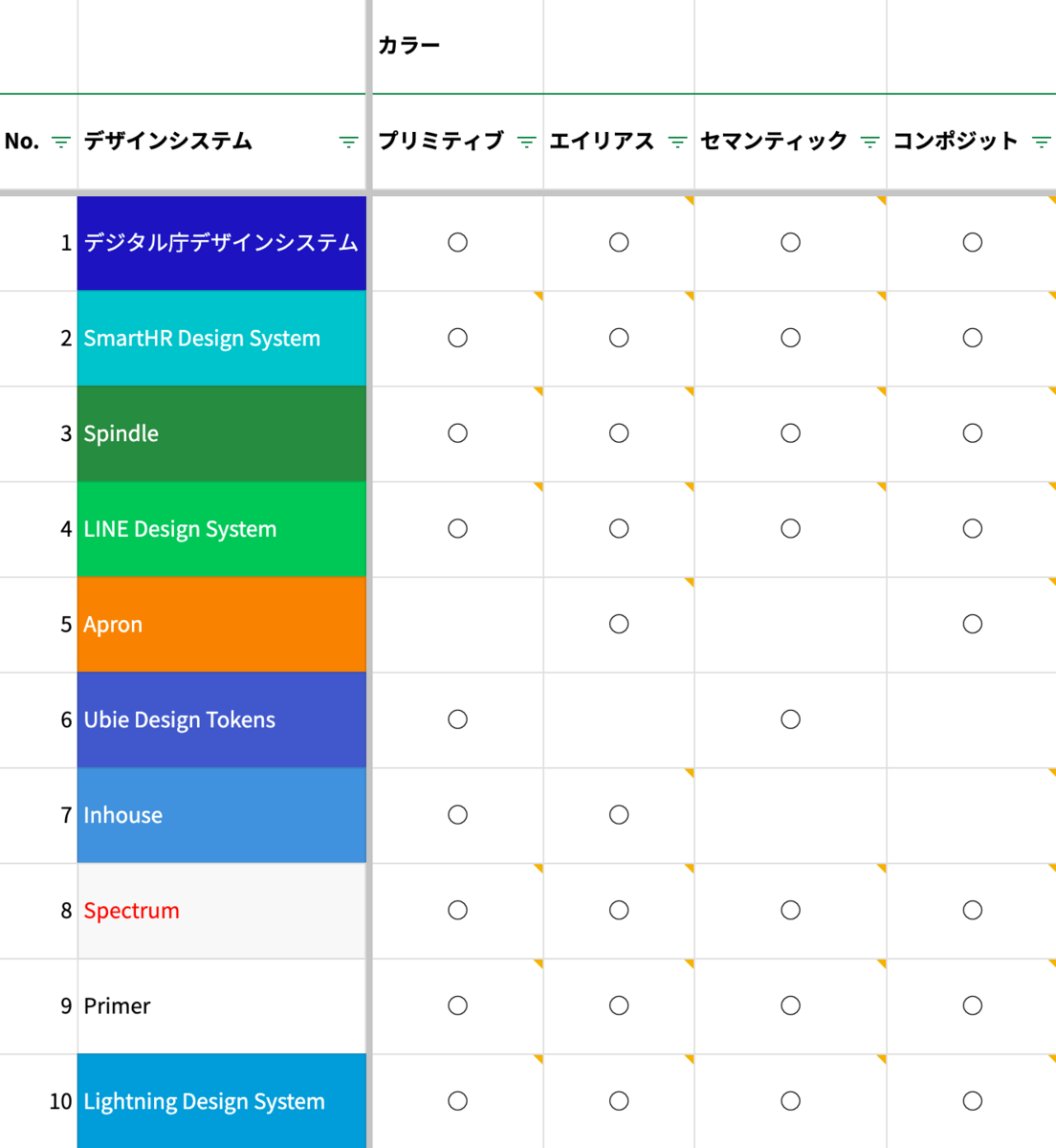Click the プリミティブ circle for SmartHR Design System
The height and width of the screenshot is (1148, 1056).
tap(458, 338)
